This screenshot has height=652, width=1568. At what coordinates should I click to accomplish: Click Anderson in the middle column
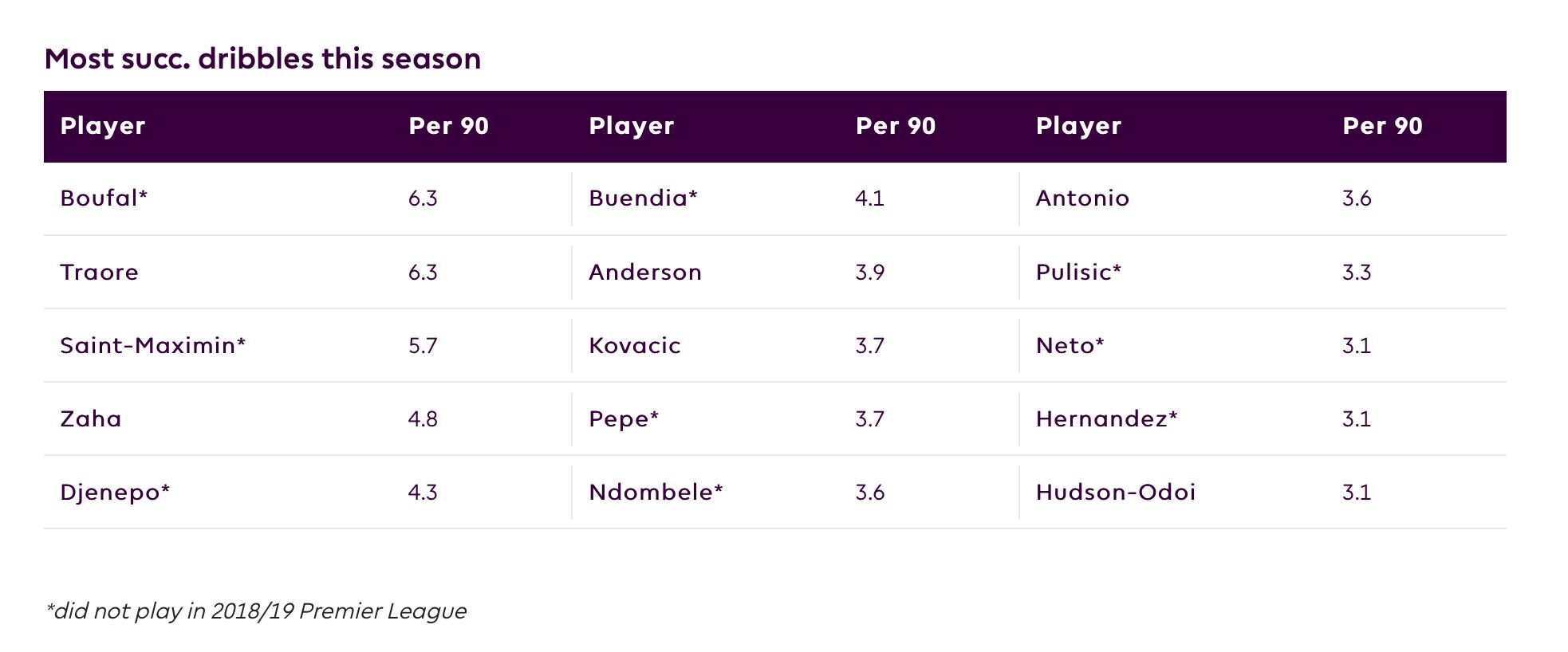(x=645, y=273)
